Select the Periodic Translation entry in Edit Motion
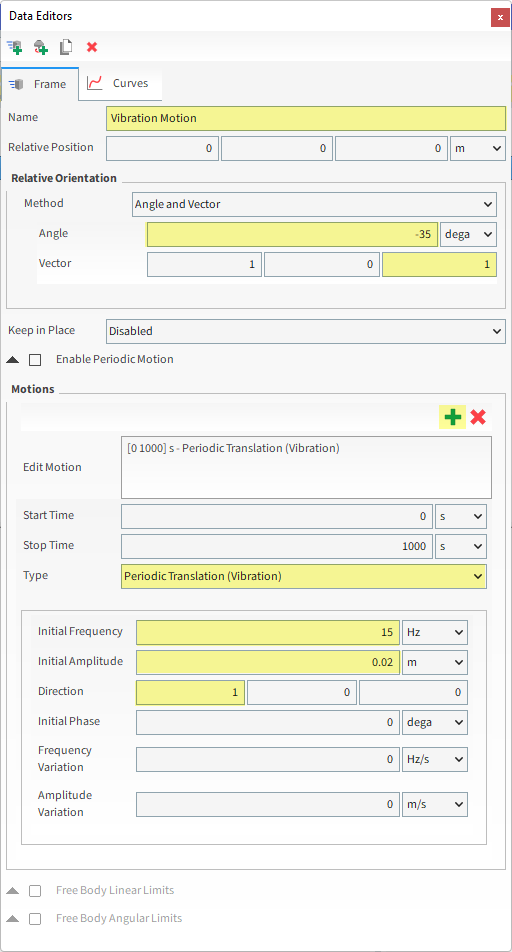Image resolution: width=512 pixels, height=952 pixels. point(231,449)
